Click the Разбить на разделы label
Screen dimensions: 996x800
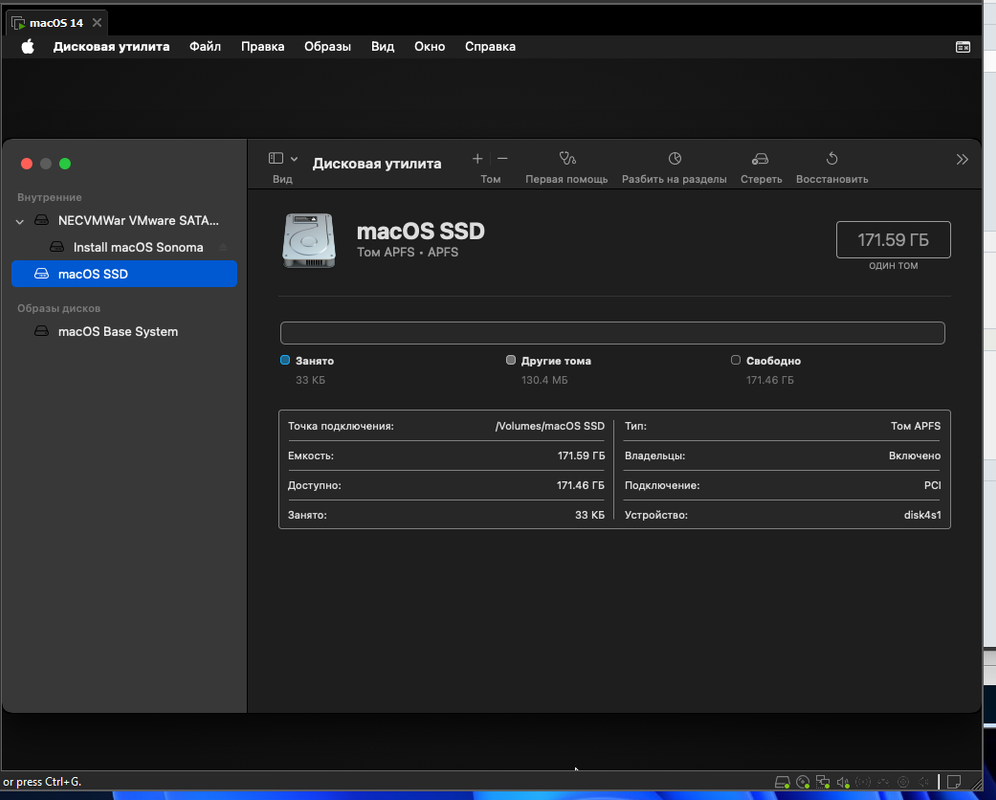(x=674, y=179)
